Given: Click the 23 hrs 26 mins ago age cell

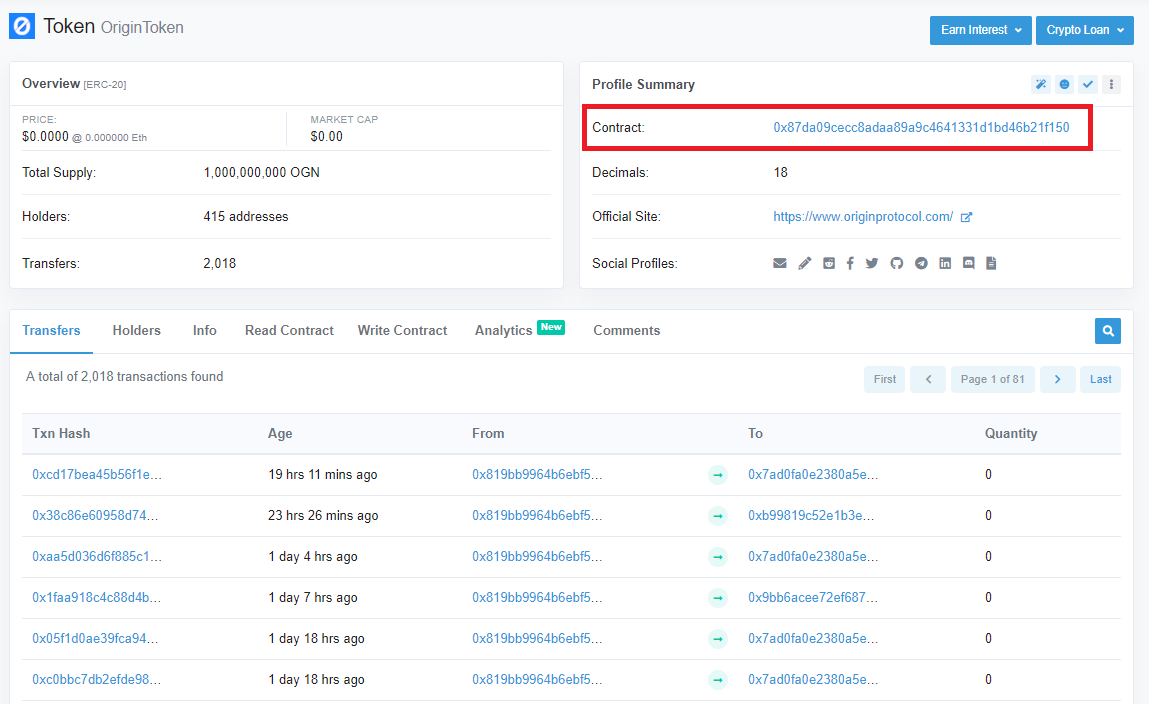Looking at the screenshot, I should 323,516.
